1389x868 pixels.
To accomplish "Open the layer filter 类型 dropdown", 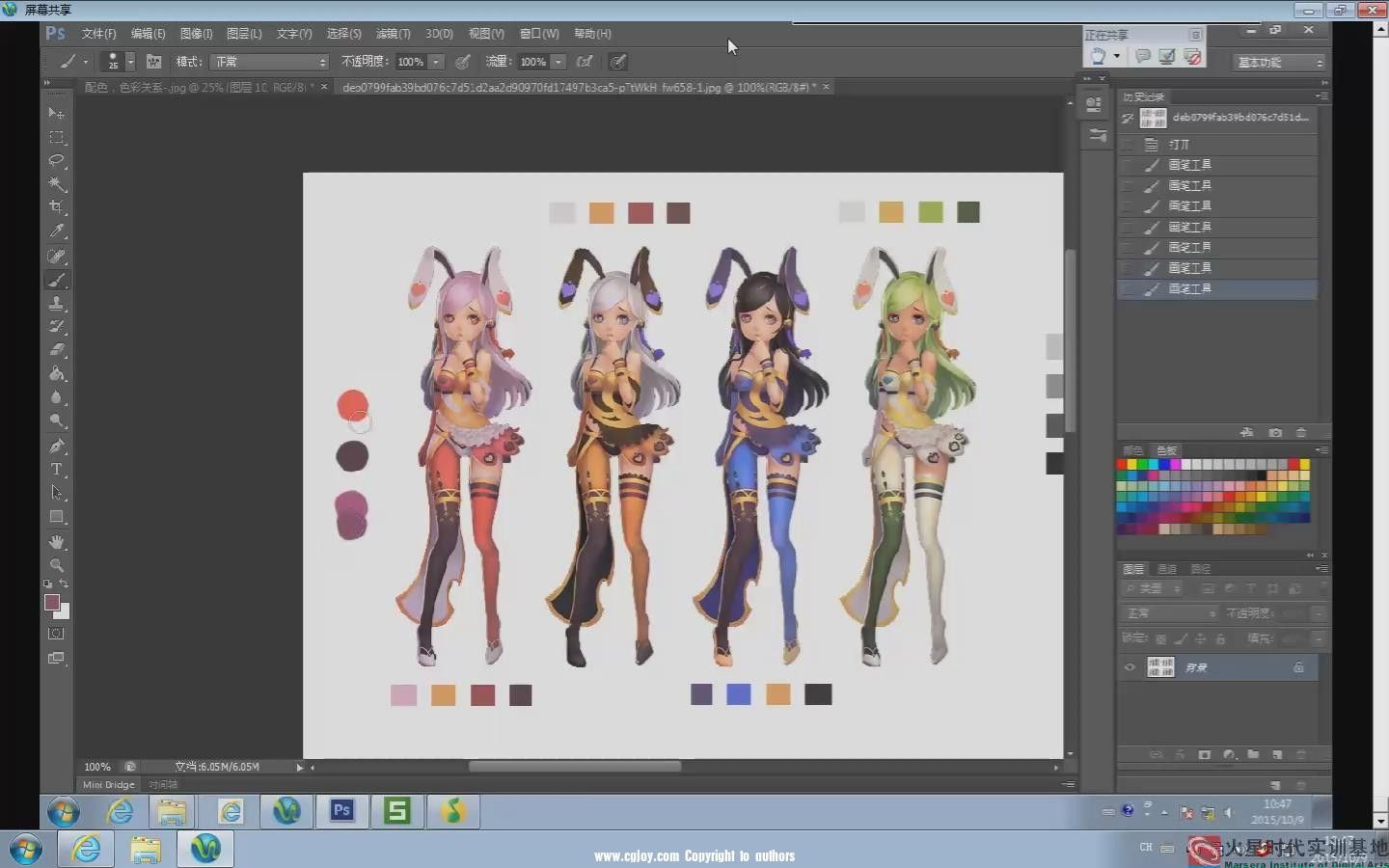I will 1153,588.
